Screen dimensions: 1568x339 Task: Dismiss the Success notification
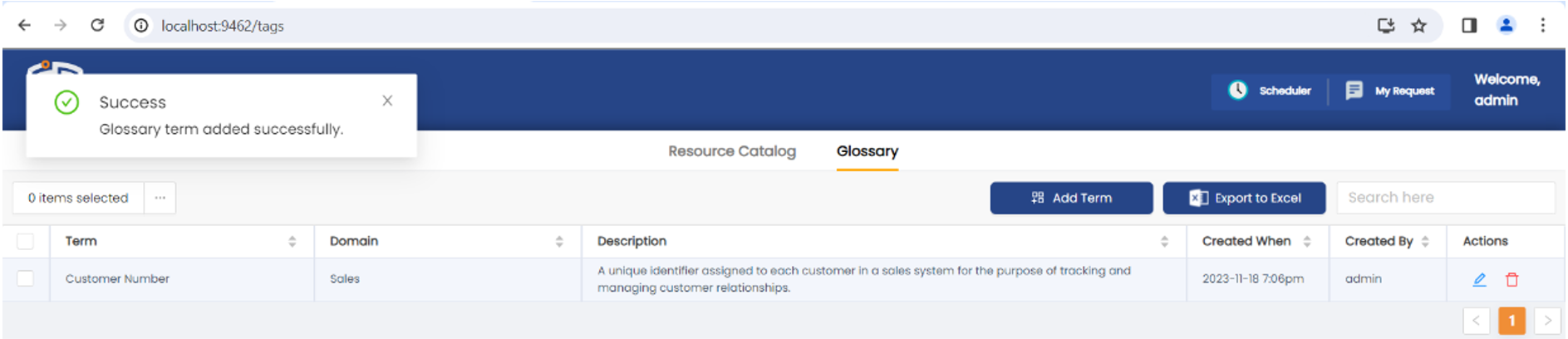tap(387, 101)
